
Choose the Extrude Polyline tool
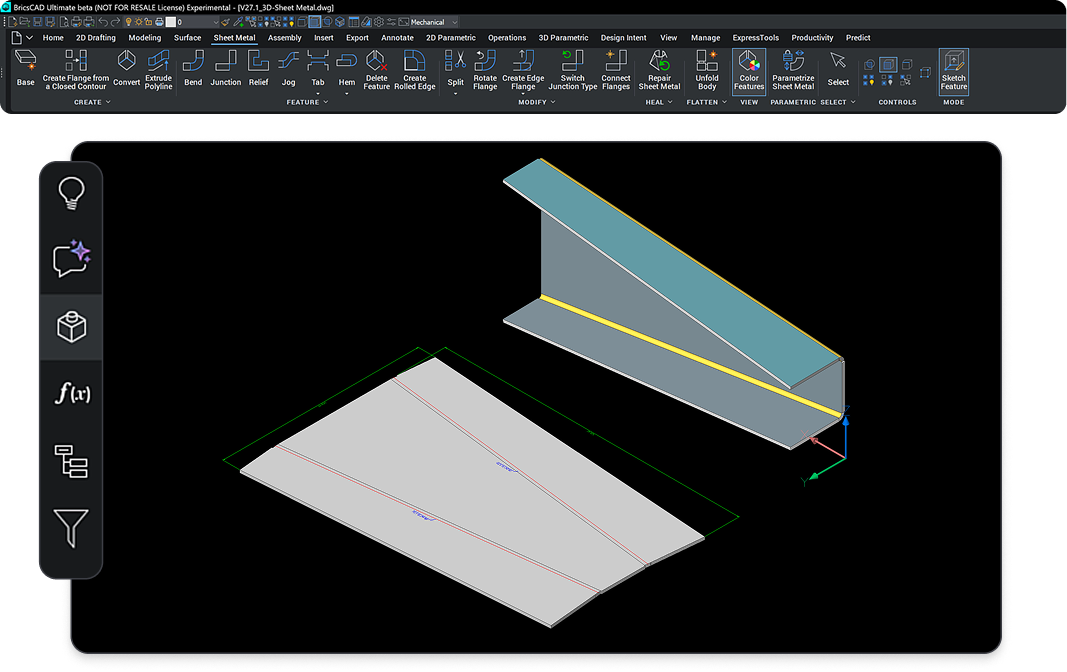coord(159,69)
